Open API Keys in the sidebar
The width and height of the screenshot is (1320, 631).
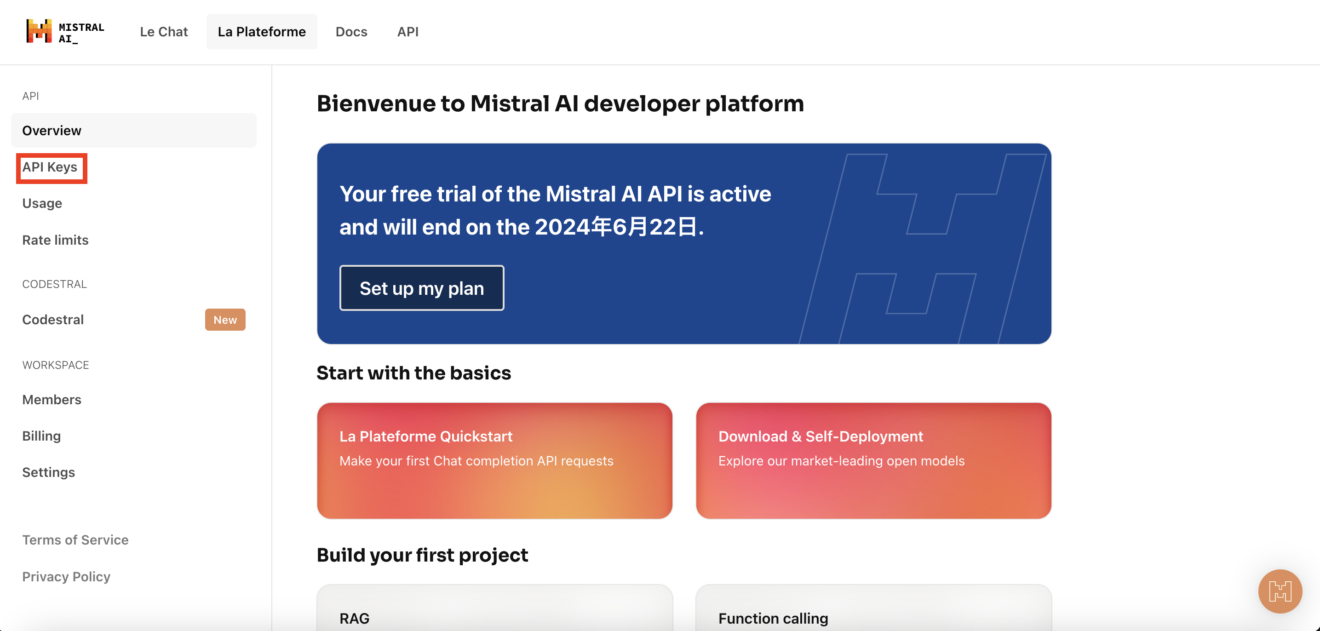[x=50, y=168]
